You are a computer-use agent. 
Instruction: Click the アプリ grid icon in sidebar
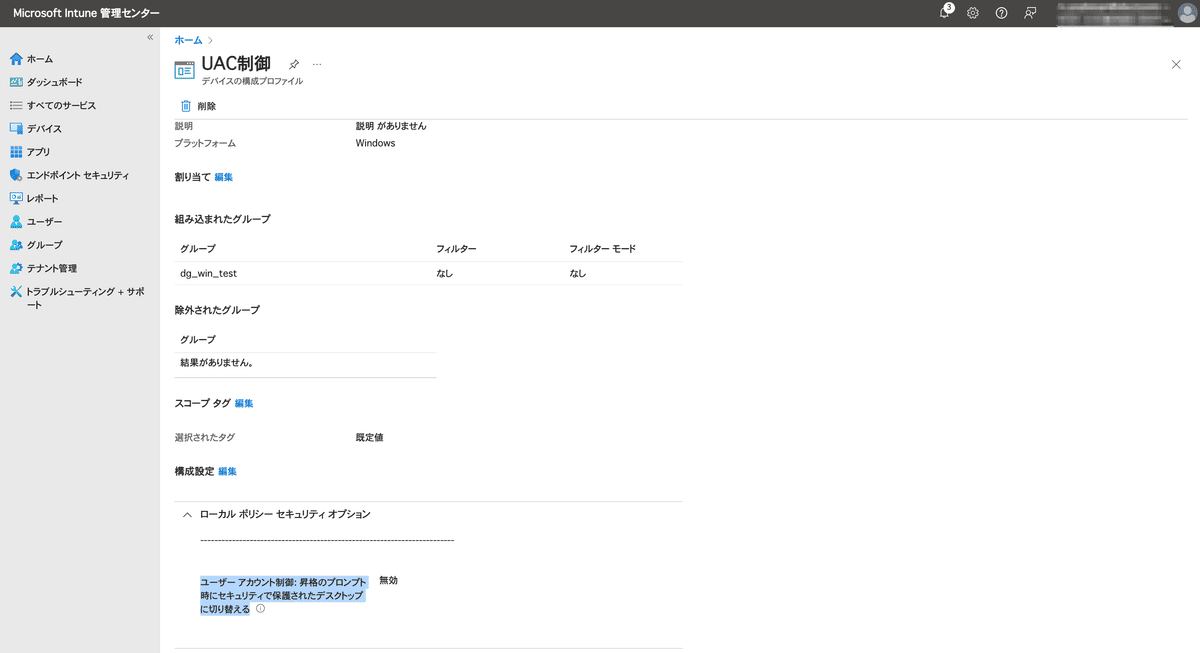click(x=15, y=152)
